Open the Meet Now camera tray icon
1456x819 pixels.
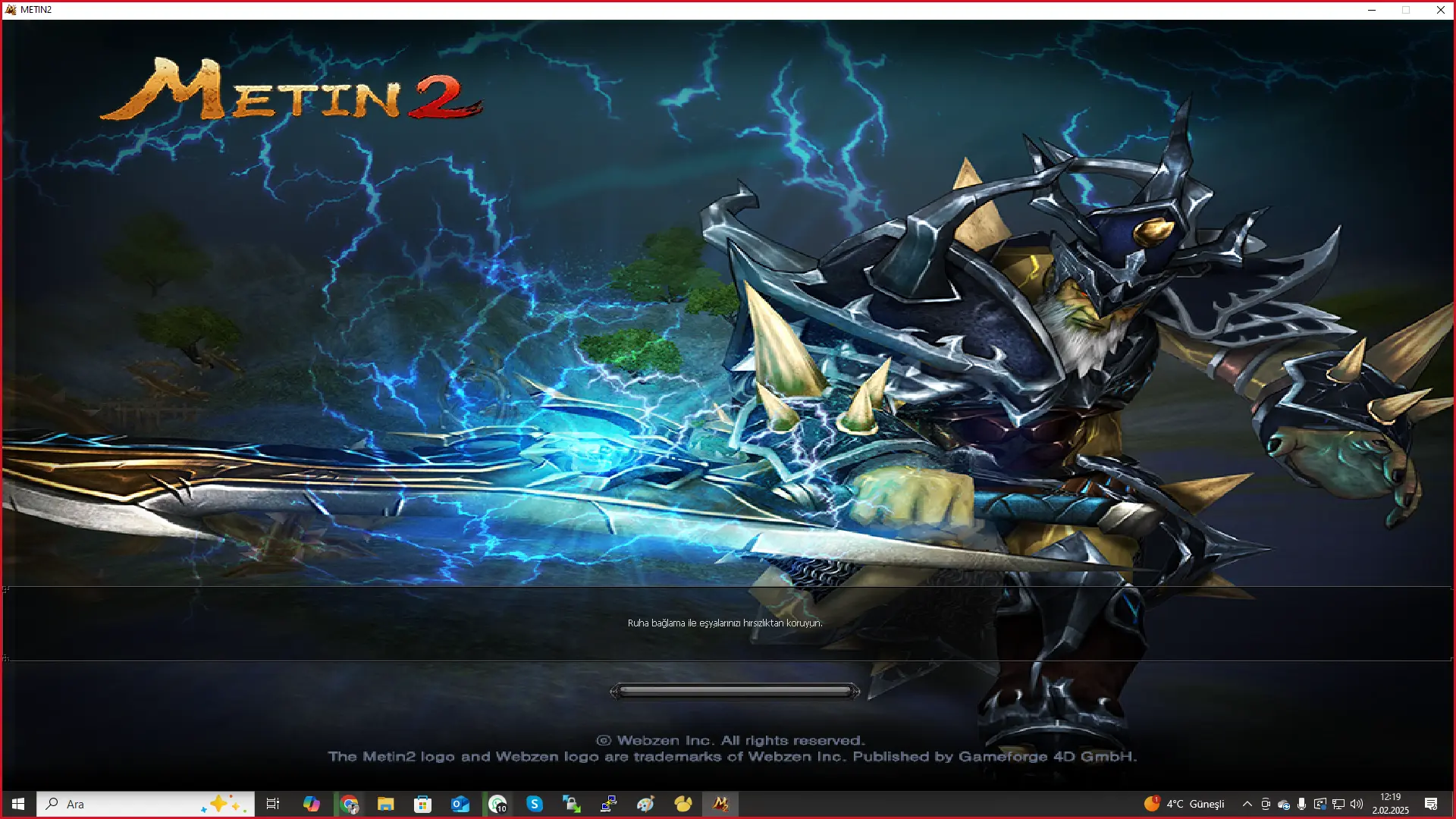click(1266, 804)
